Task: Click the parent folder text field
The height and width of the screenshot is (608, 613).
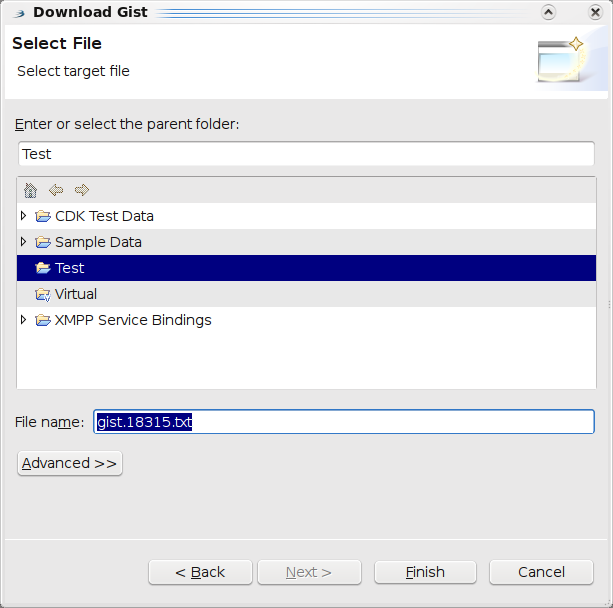Action: [x=306, y=154]
